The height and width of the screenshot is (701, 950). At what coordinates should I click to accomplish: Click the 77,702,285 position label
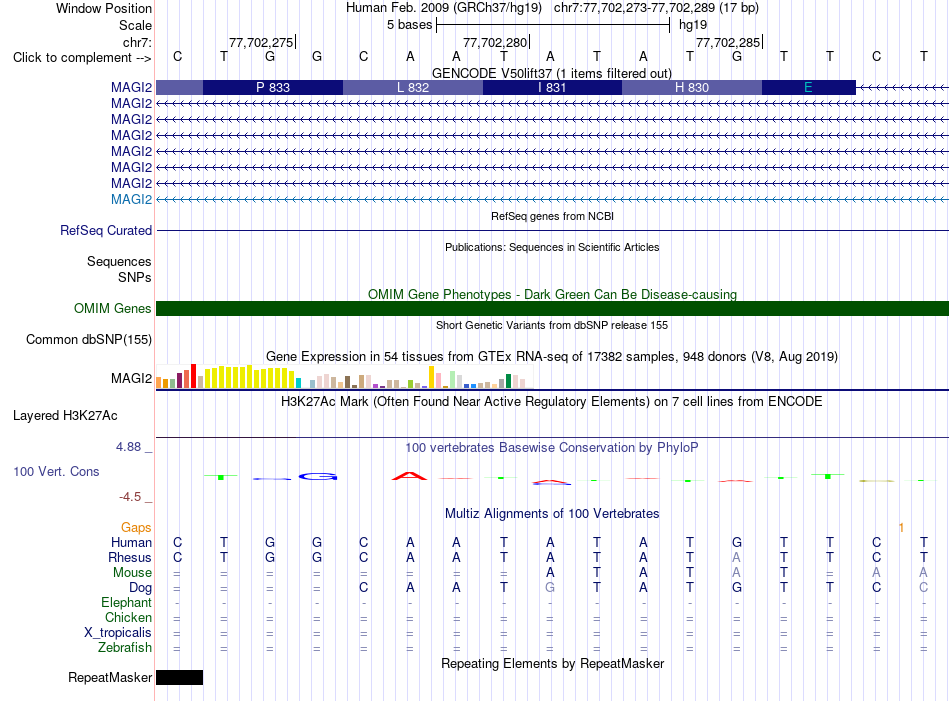click(728, 42)
